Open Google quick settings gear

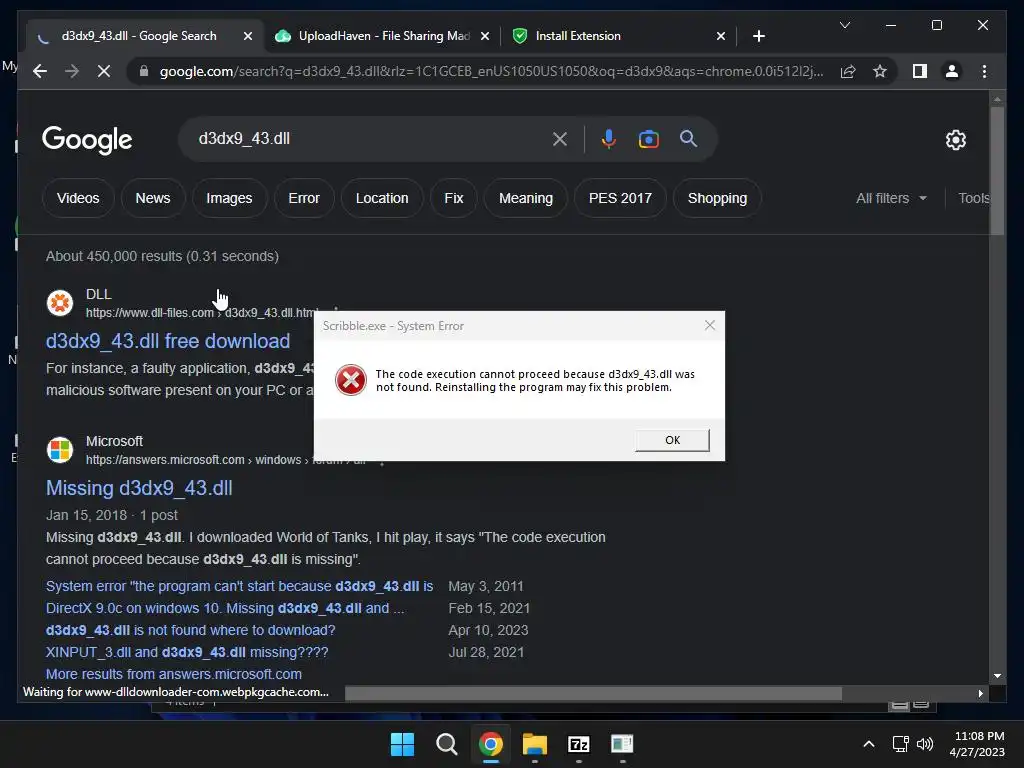click(x=955, y=139)
